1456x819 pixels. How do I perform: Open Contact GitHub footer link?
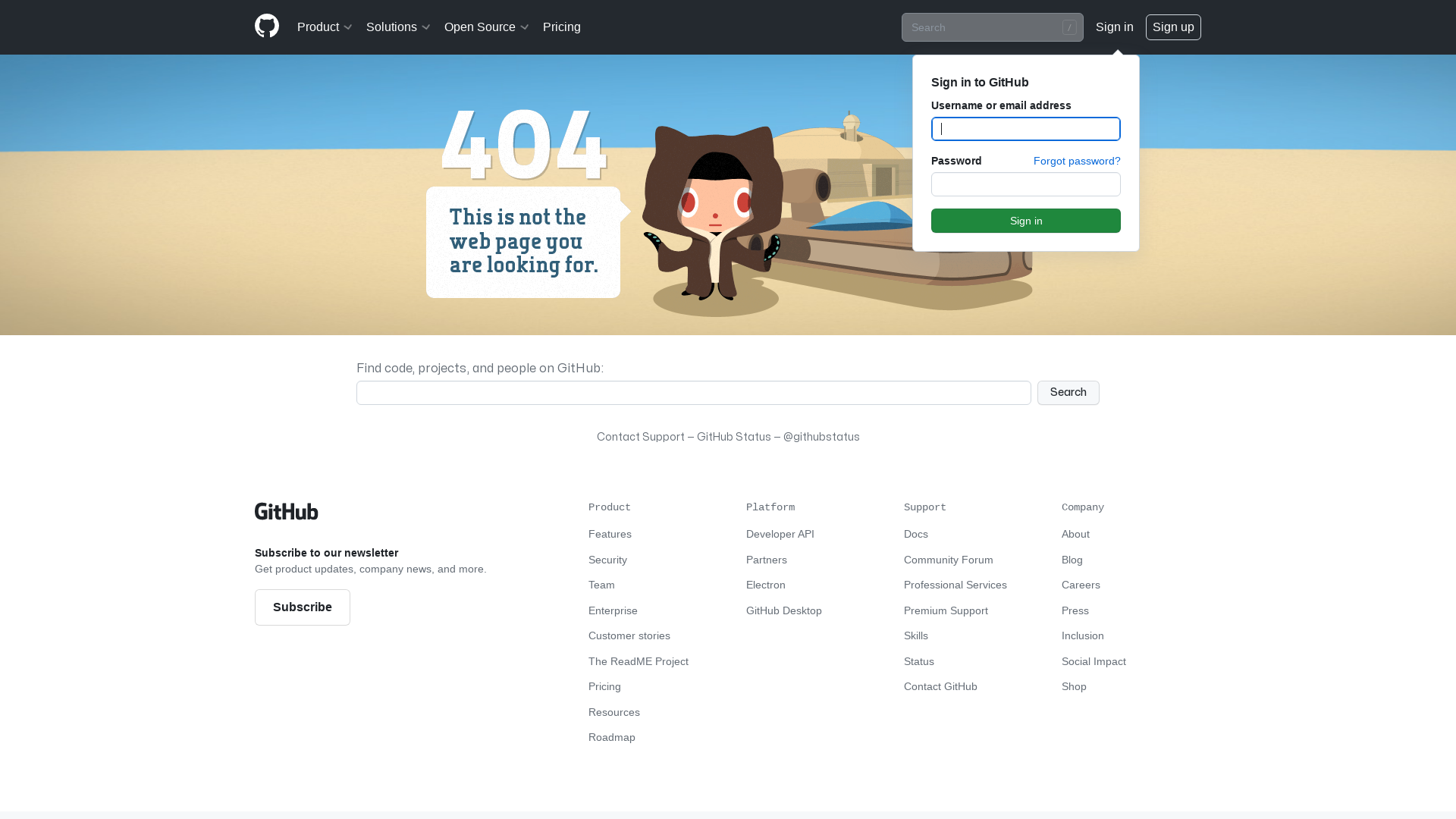[x=940, y=686]
